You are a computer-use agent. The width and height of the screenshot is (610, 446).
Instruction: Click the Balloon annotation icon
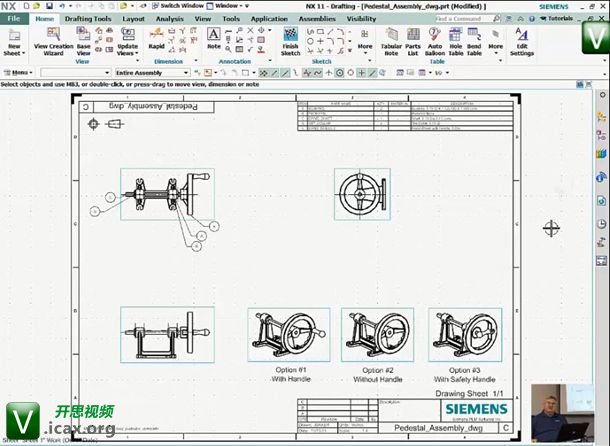(x=239, y=30)
